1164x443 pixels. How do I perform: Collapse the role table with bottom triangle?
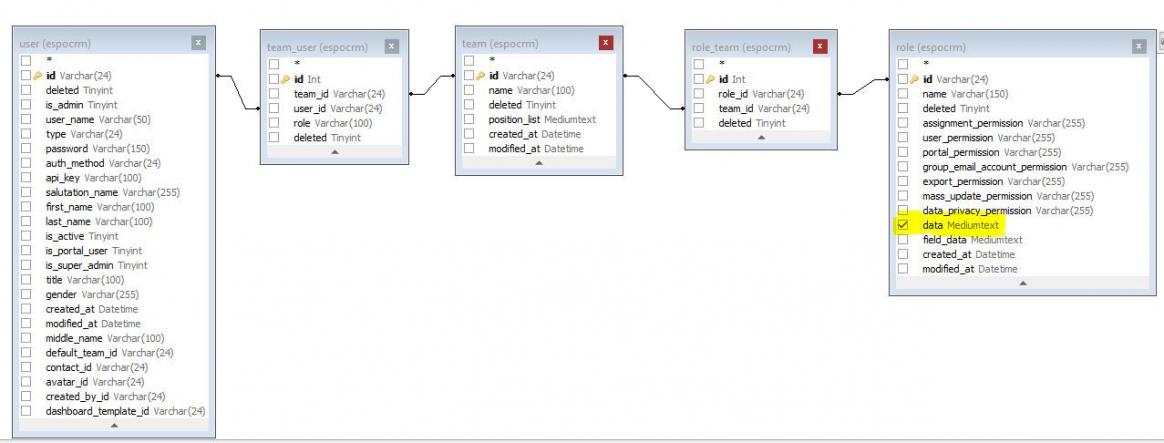coord(1021,283)
